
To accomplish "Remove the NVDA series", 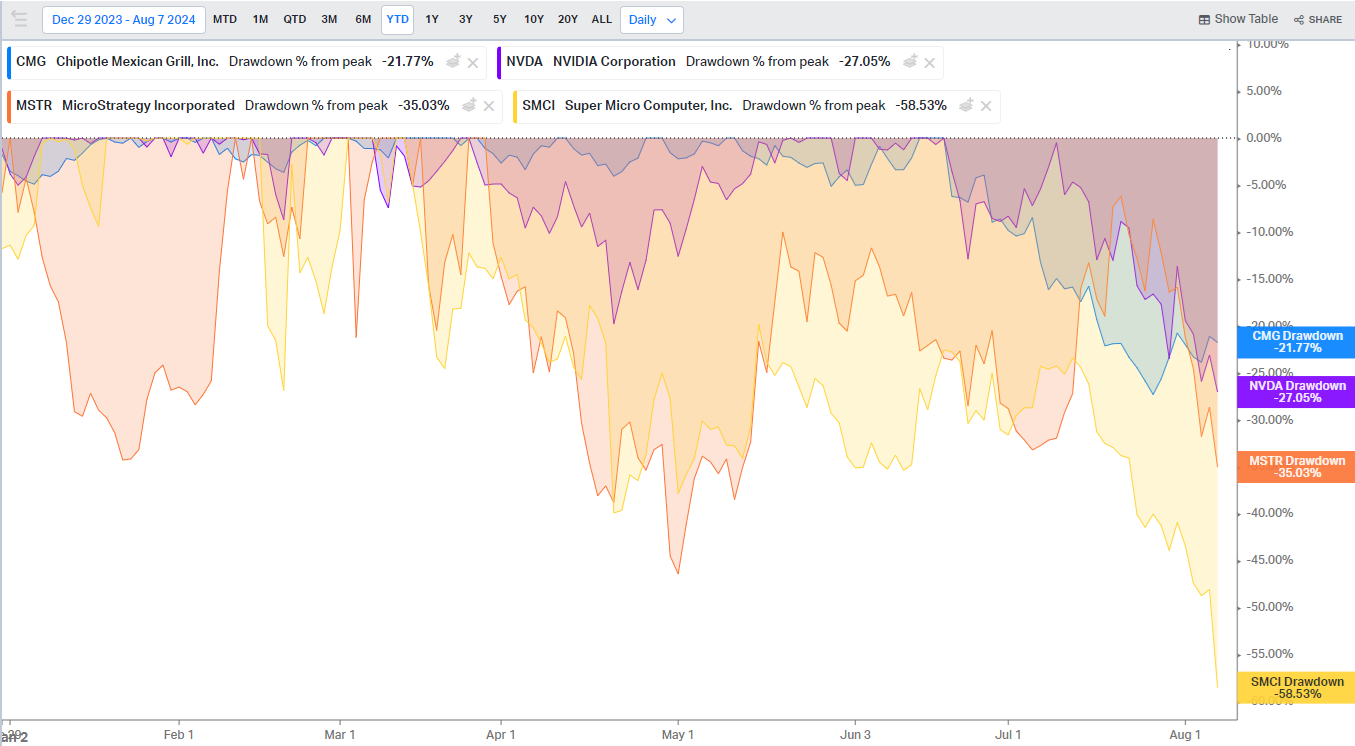I will 930,63.
